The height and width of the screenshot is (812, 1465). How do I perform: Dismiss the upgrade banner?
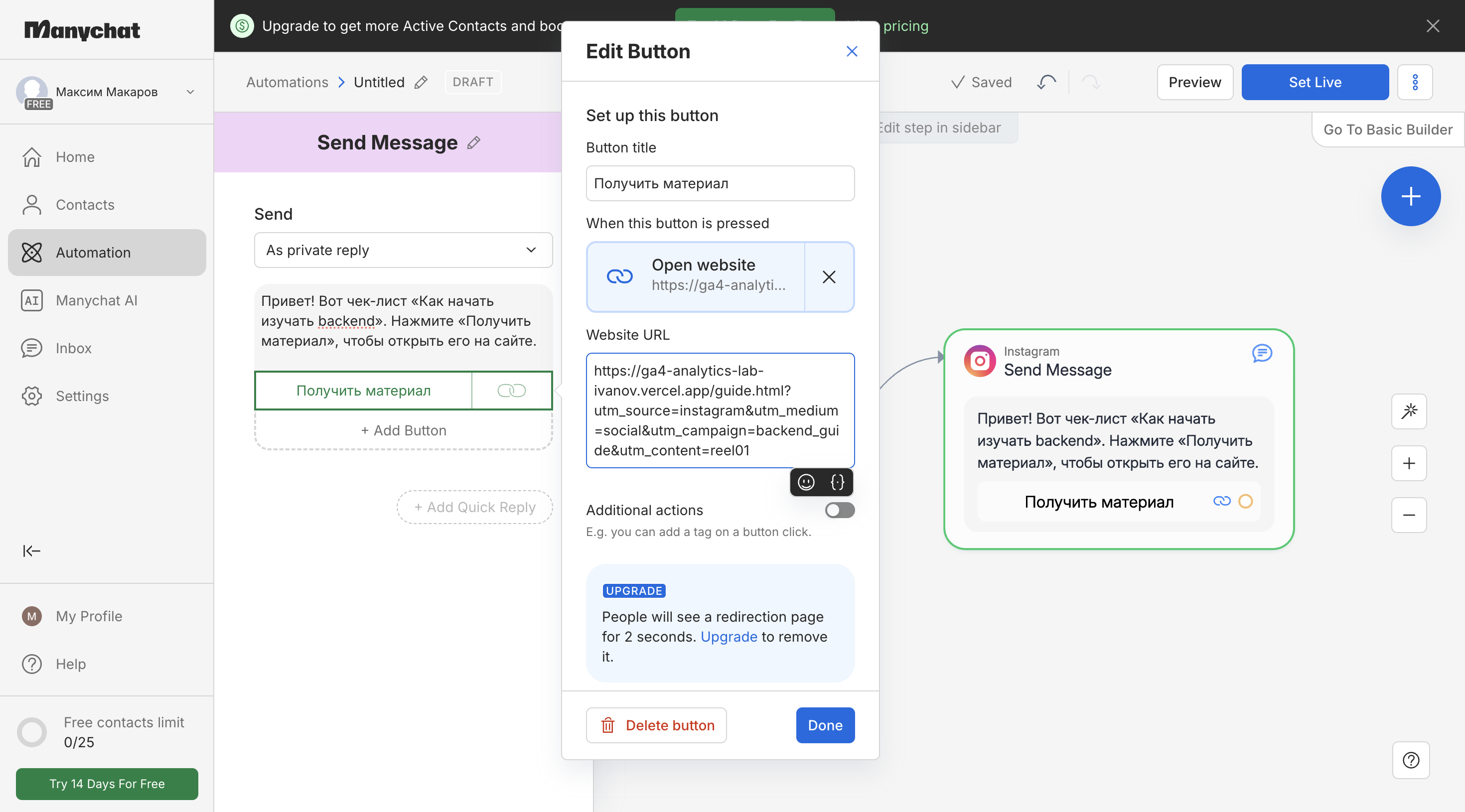click(x=1433, y=25)
